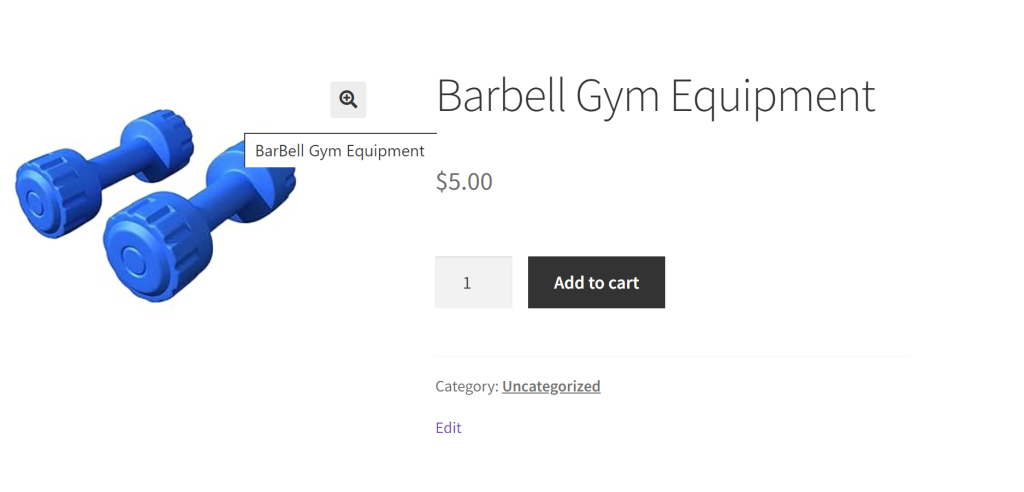Click the word Barbell in the title
1024x492 pixels.
(500, 95)
